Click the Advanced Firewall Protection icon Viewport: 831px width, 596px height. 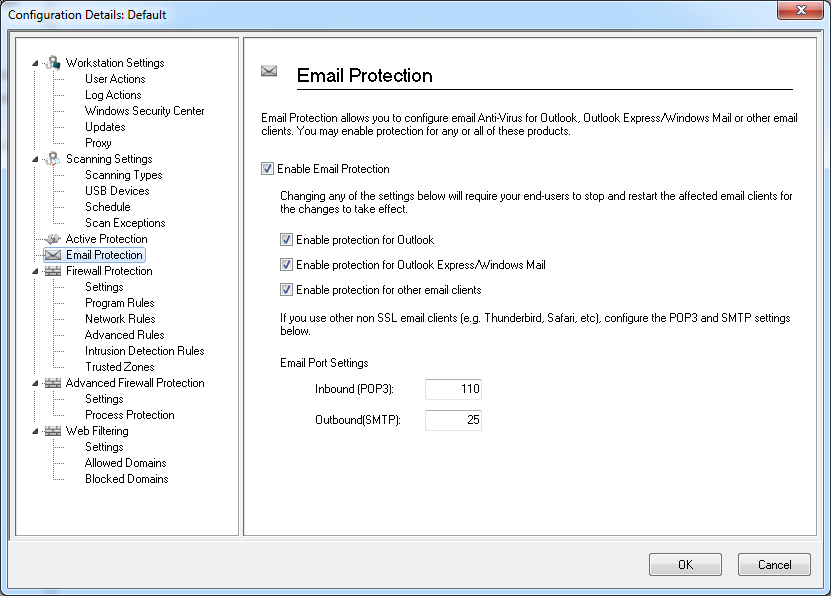pos(53,383)
